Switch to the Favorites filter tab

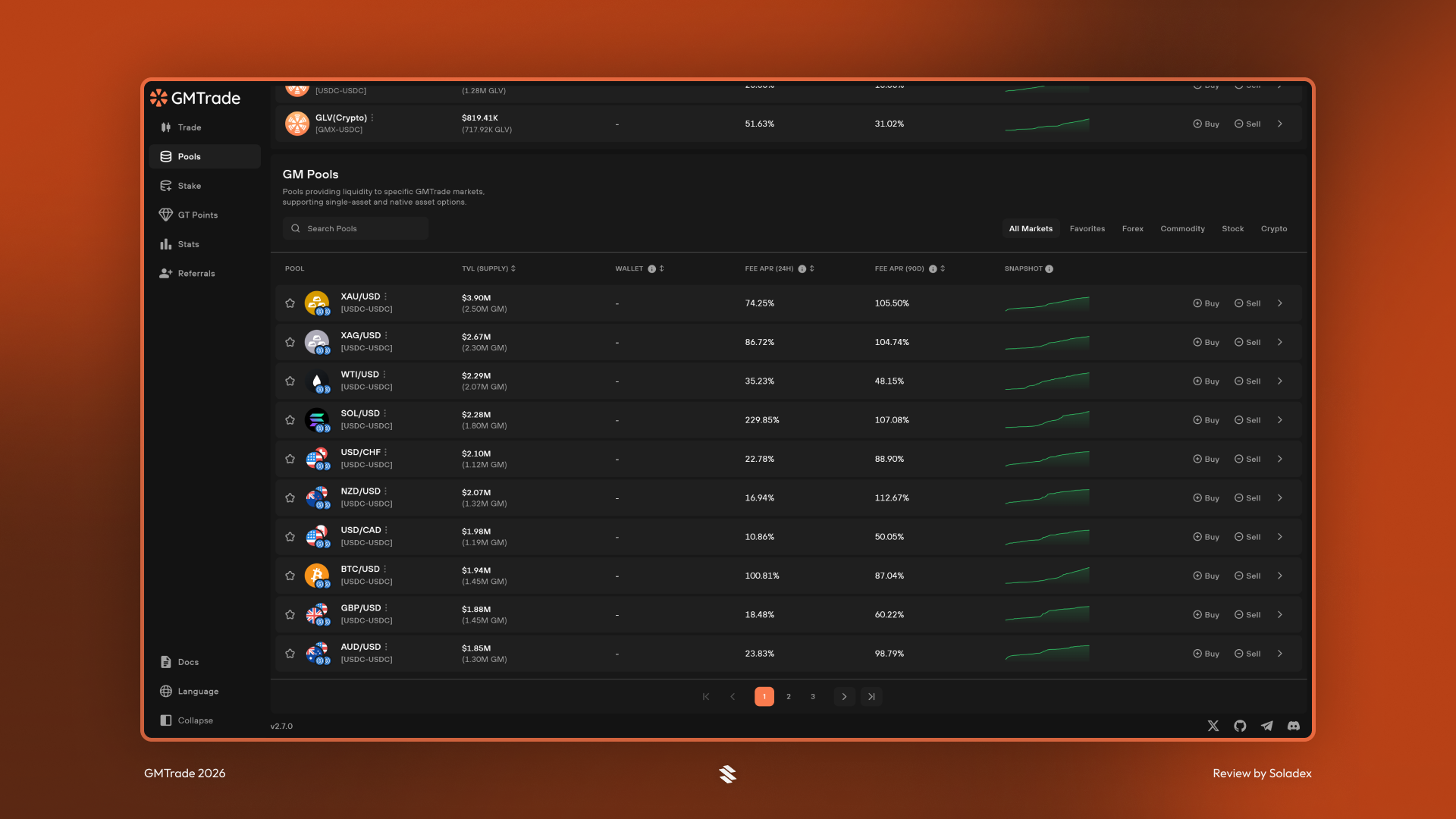click(x=1087, y=228)
